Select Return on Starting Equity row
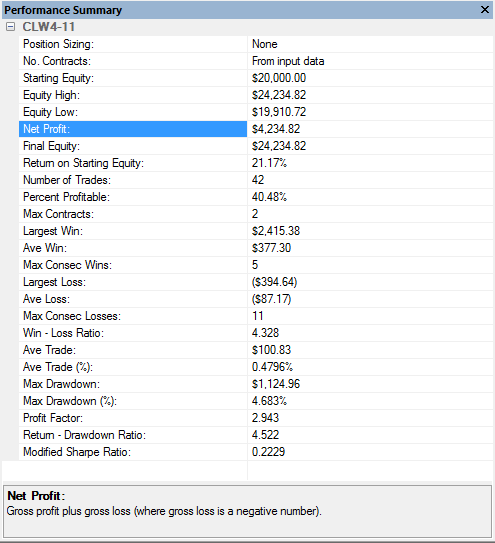 [256, 163]
